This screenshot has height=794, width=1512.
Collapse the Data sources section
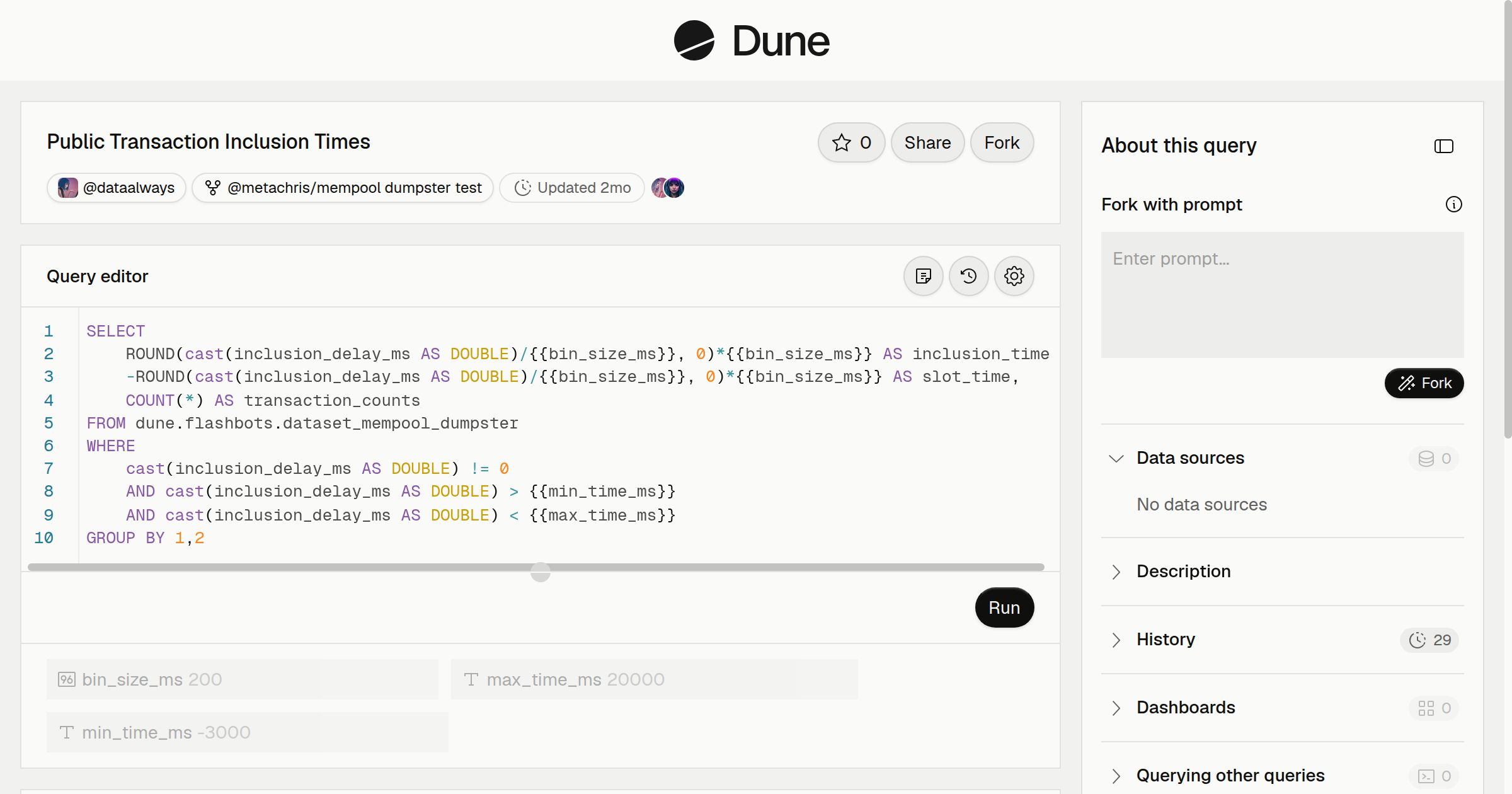1116,458
